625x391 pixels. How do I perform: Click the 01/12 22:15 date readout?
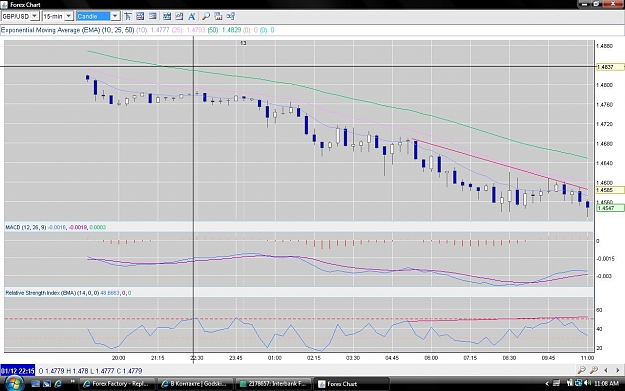tap(18, 371)
